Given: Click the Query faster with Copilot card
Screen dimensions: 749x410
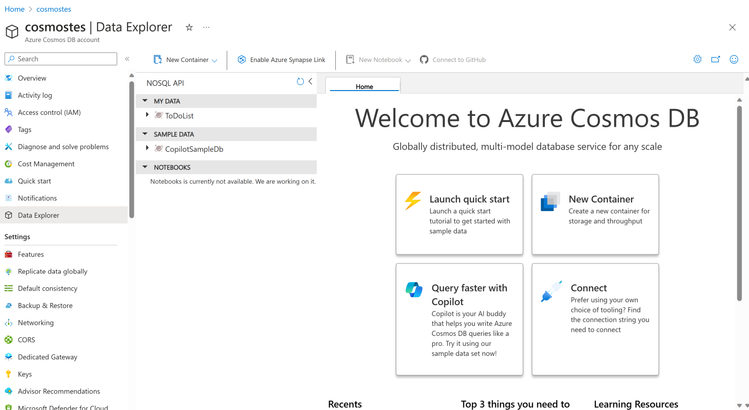Looking at the screenshot, I should coord(459,319).
